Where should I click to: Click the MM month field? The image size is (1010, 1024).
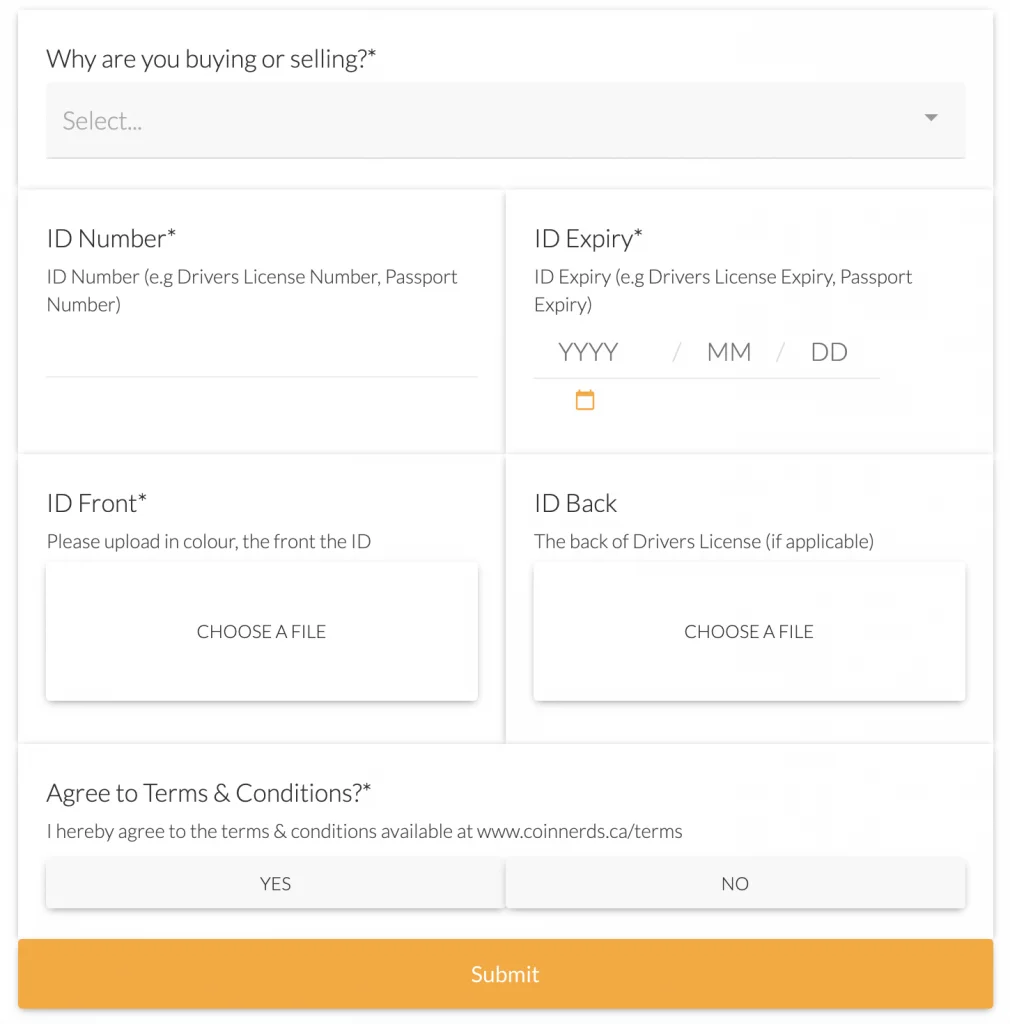[728, 352]
